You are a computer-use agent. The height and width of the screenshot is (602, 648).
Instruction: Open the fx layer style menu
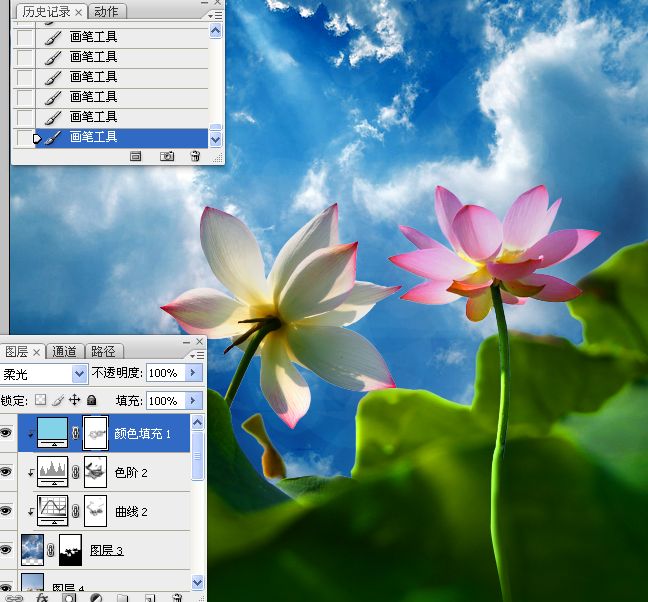pyautogui.click(x=42, y=597)
